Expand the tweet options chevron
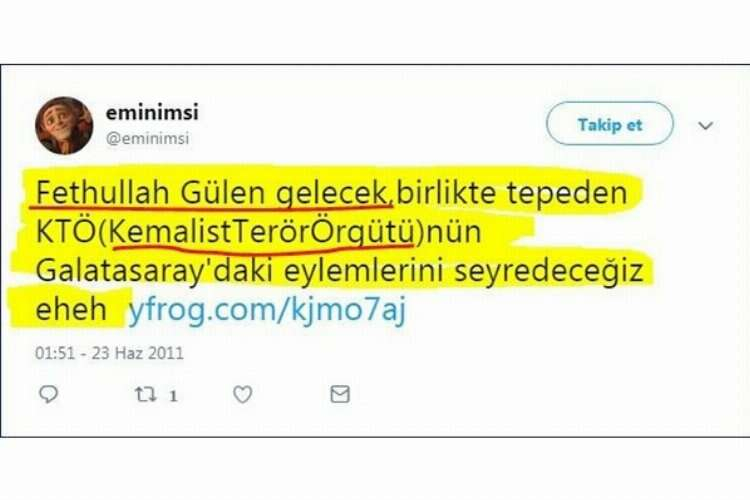Viewport: 750px width, 500px height. [x=706, y=125]
